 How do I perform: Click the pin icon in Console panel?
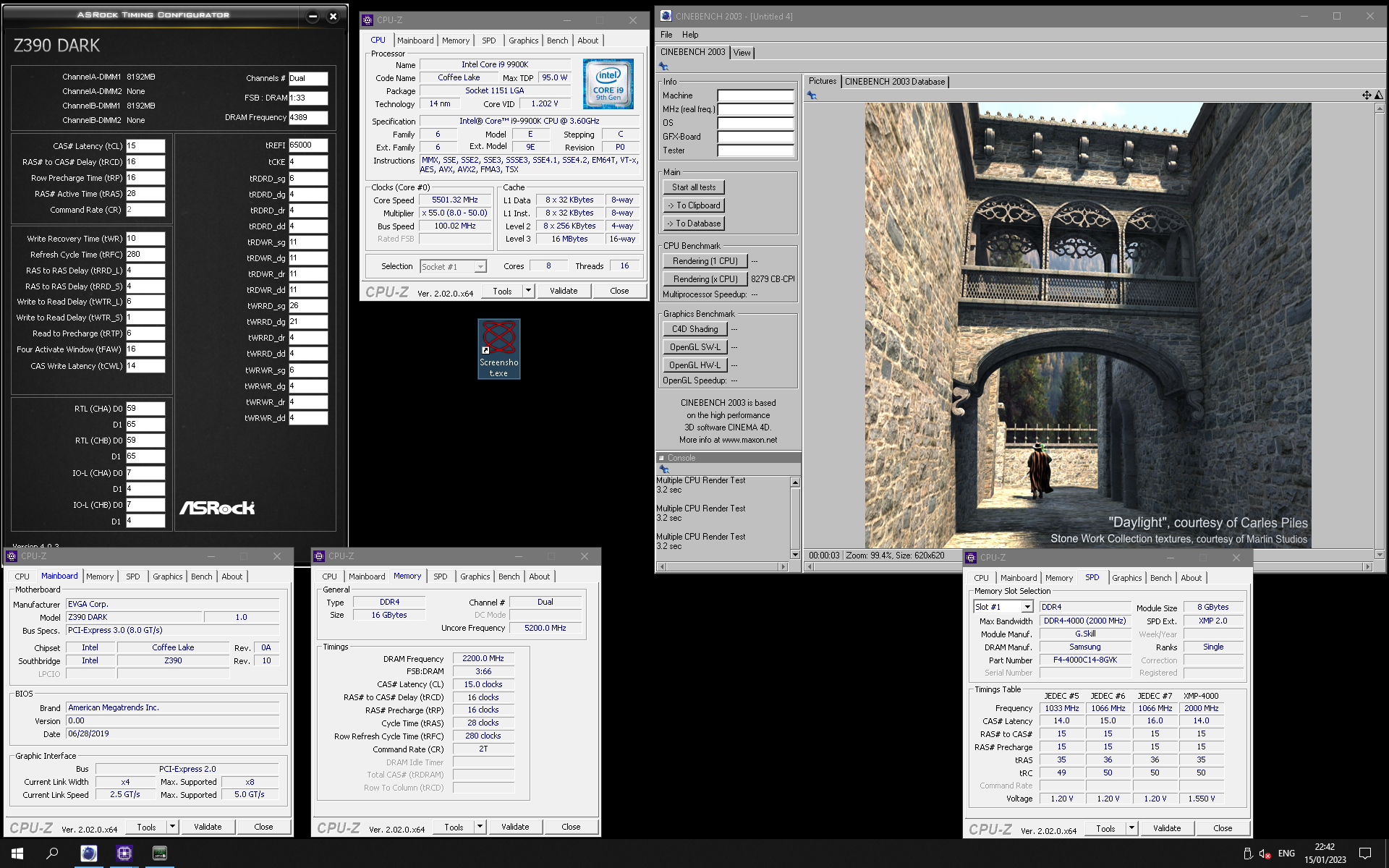click(x=663, y=469)
